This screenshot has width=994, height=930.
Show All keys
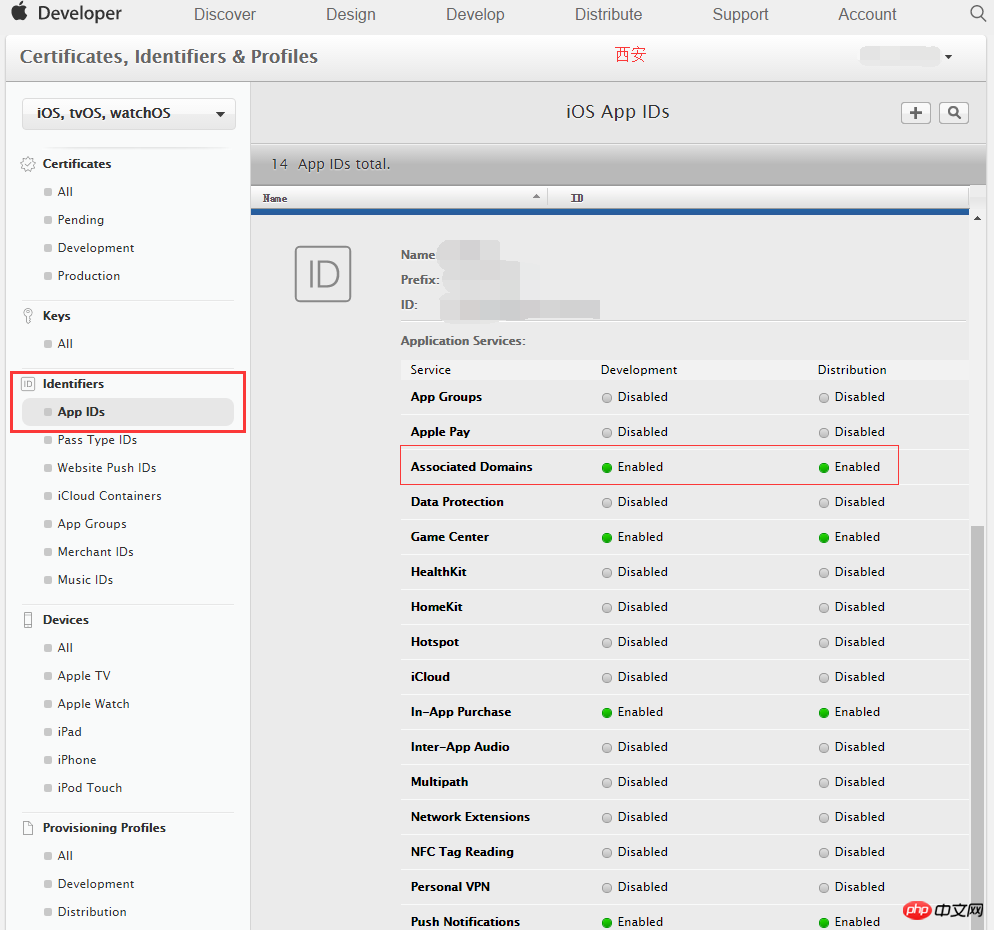click(65, 344)
